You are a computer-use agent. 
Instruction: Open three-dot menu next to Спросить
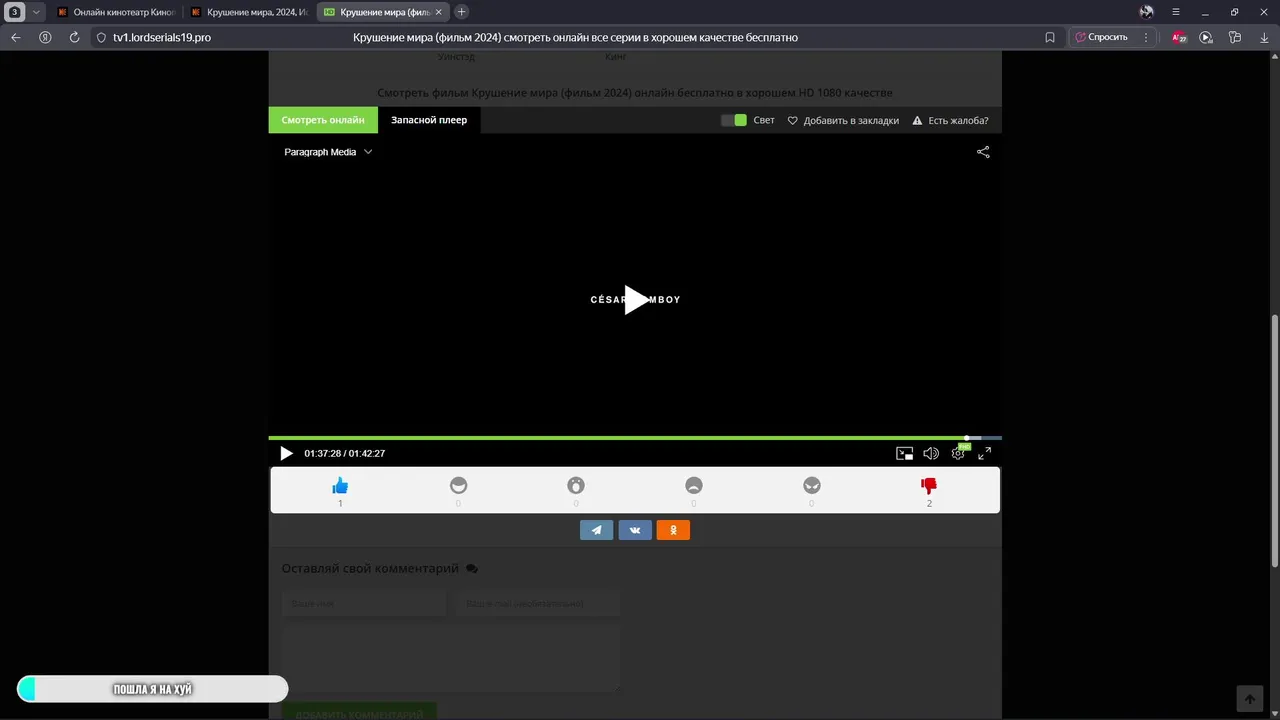coord(1146,37)
